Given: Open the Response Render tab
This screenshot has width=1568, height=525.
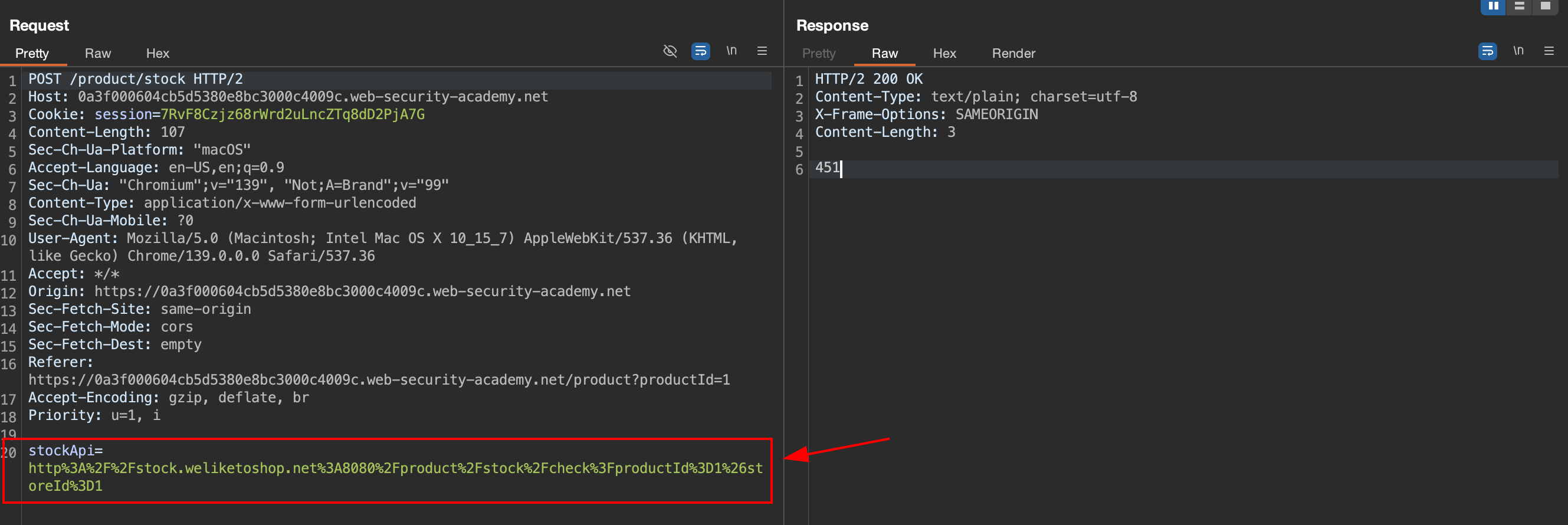Looking at the screenshot, I should pos(1013,54).
